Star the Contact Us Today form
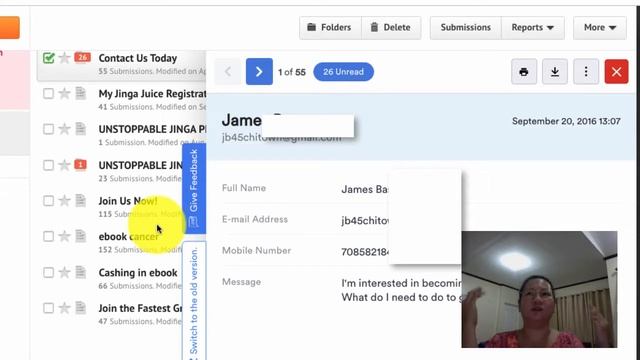 pos(64,58)
